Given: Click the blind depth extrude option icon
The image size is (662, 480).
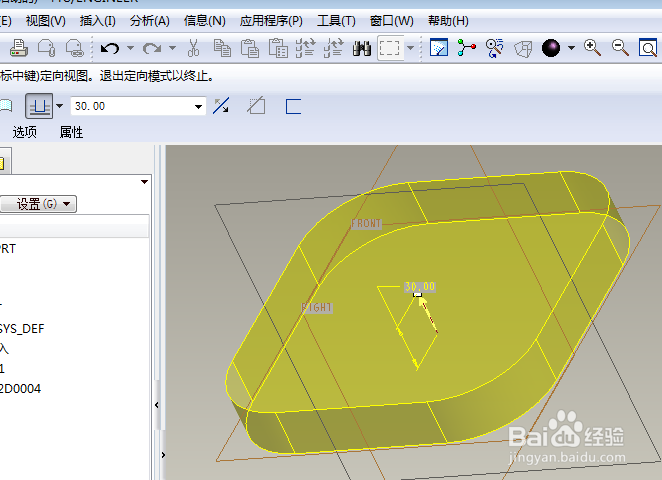Looking at the screenshot, I should [x=39, y=106].
